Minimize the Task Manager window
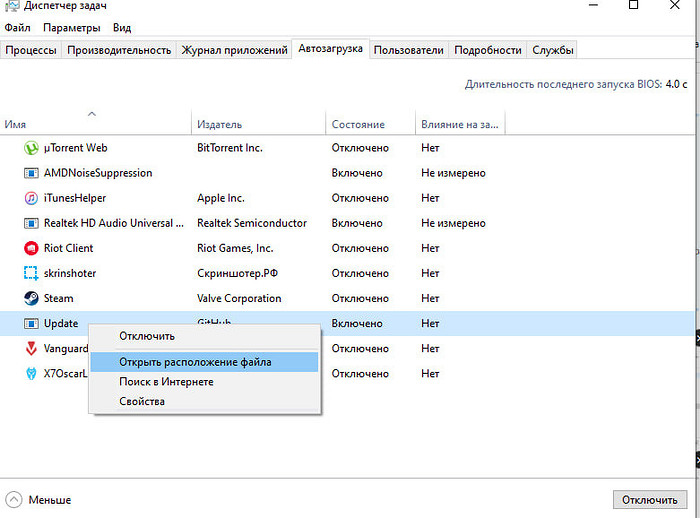This screenshot has height=518, width=700. 593,5
